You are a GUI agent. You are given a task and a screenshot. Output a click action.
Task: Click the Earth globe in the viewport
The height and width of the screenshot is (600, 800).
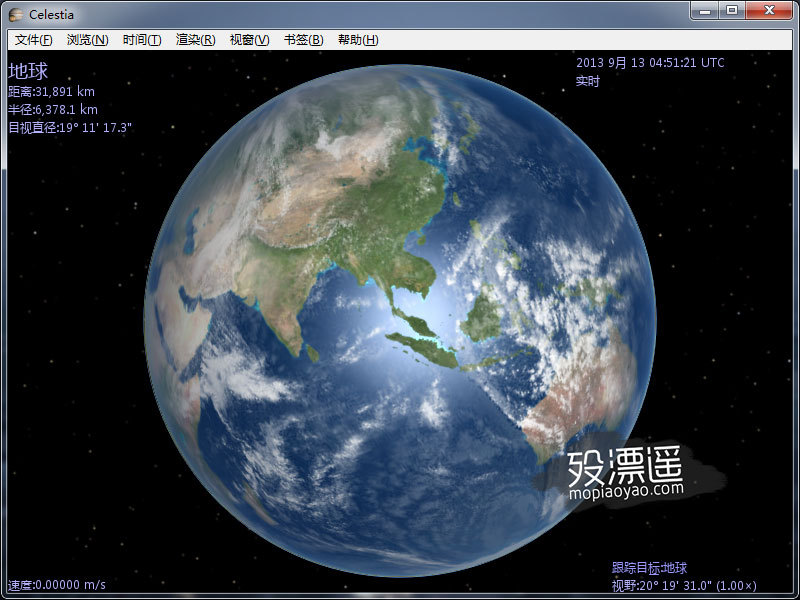400,320
